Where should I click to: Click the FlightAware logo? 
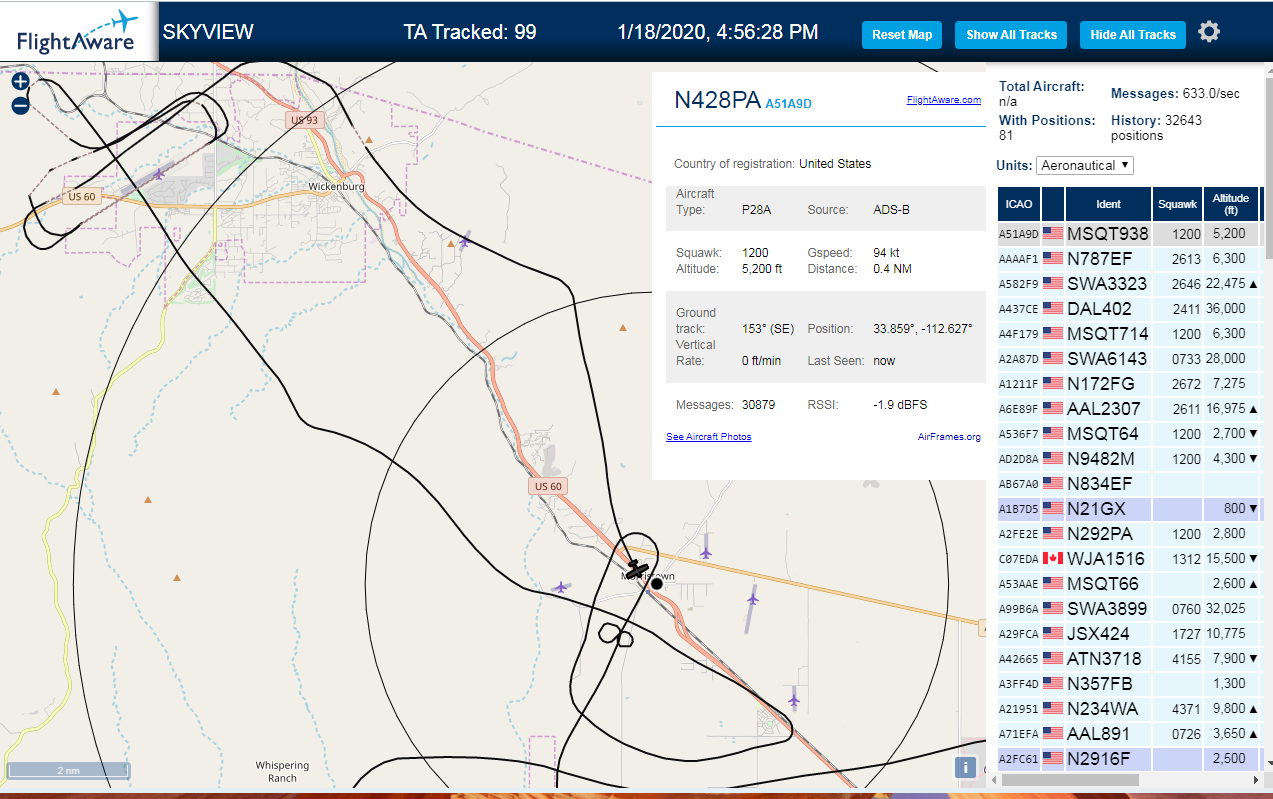click(x=79, y=32)
